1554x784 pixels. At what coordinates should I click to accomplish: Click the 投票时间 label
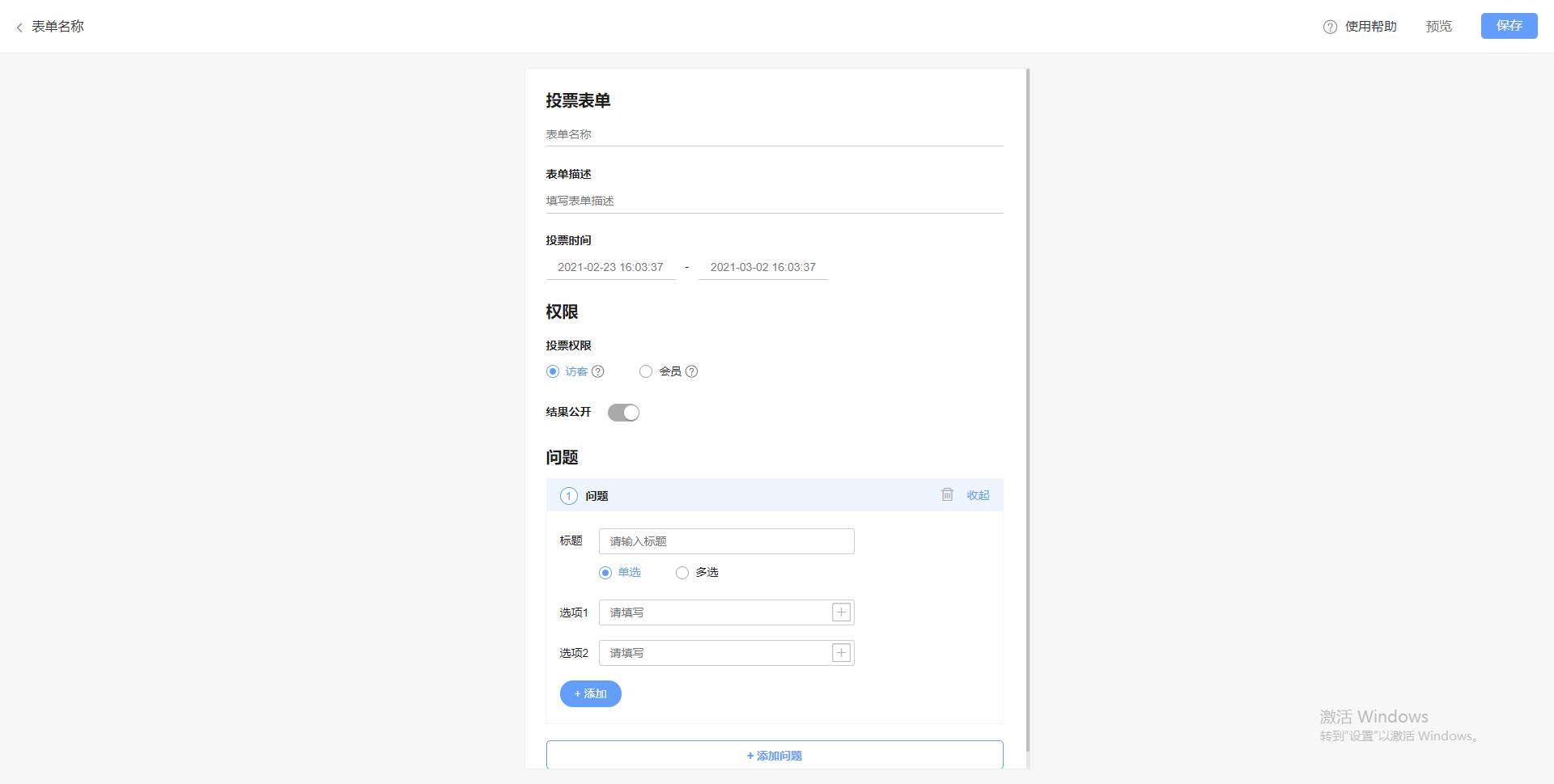click(568, 240)
